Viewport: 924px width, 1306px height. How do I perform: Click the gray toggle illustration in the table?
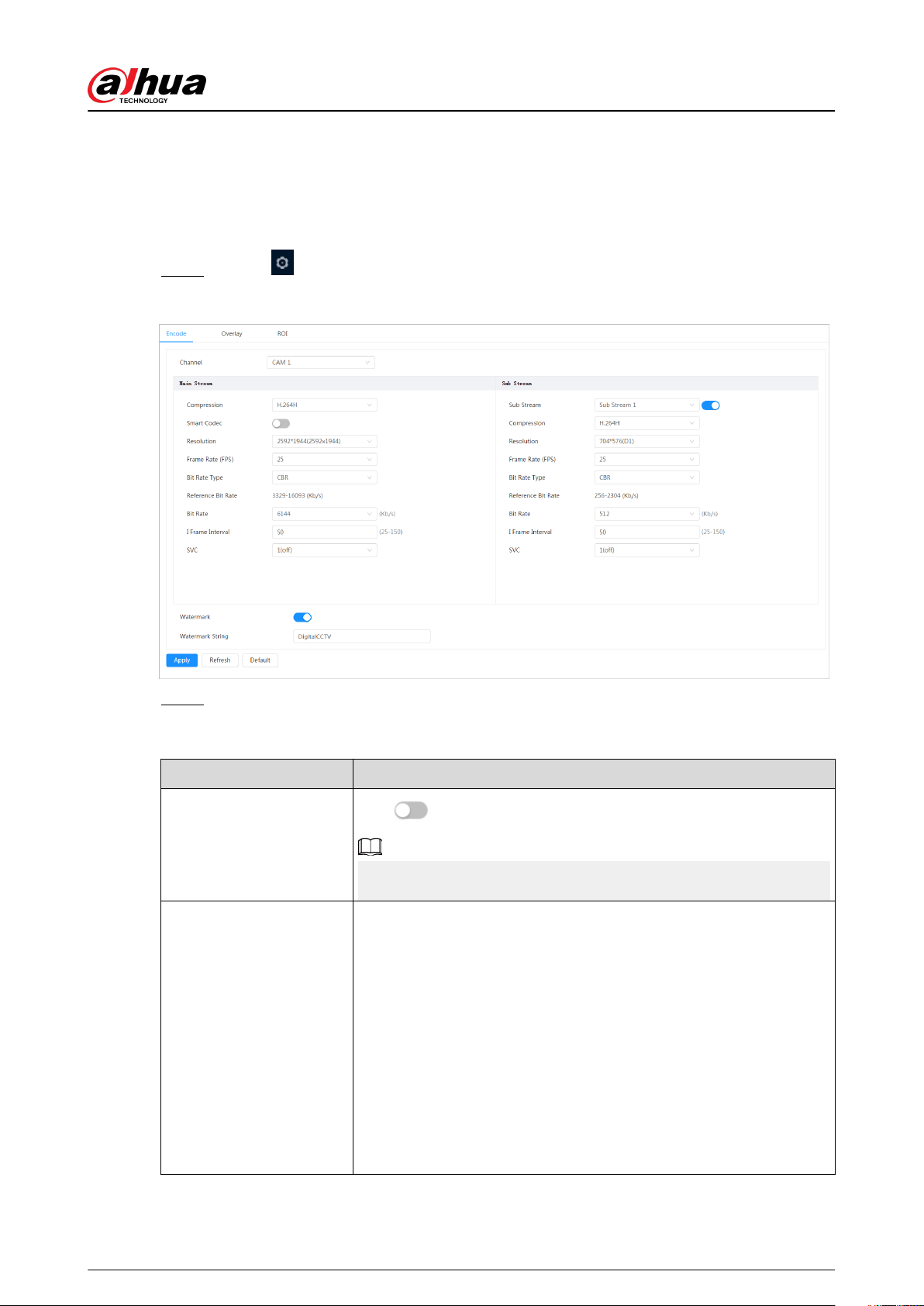pos(411,811)
